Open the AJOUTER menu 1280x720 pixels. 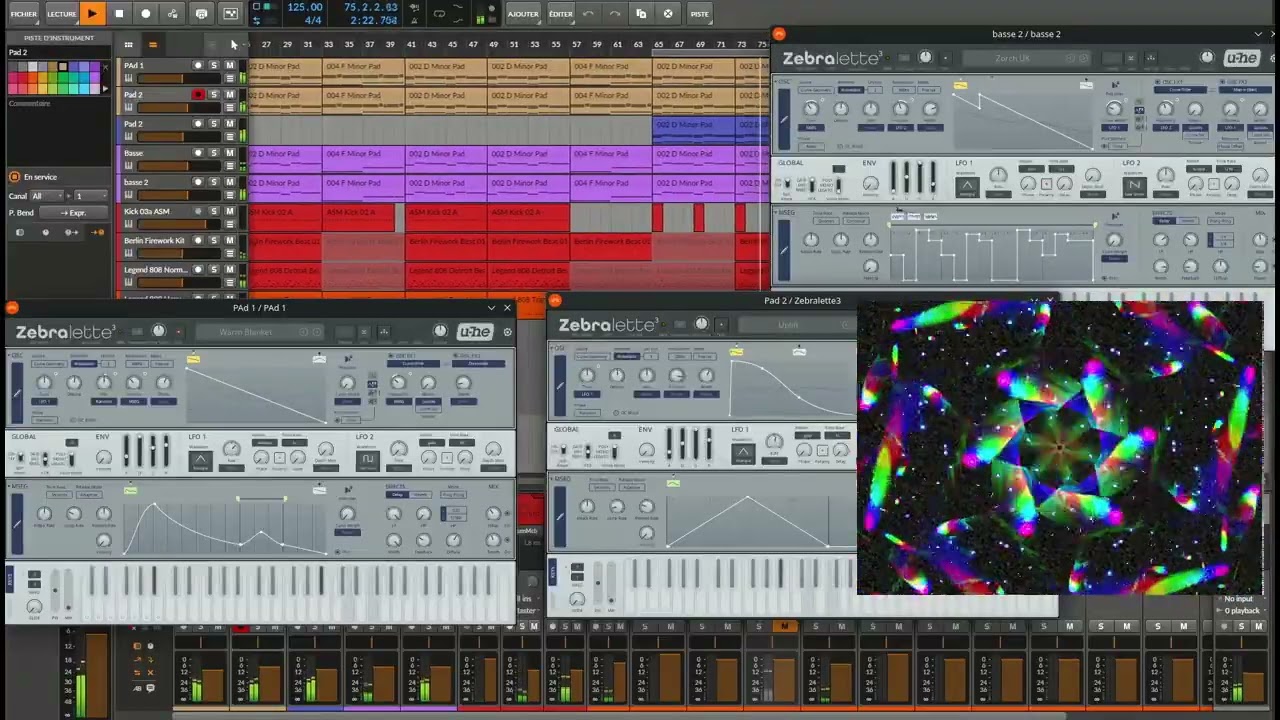point(523,14)
